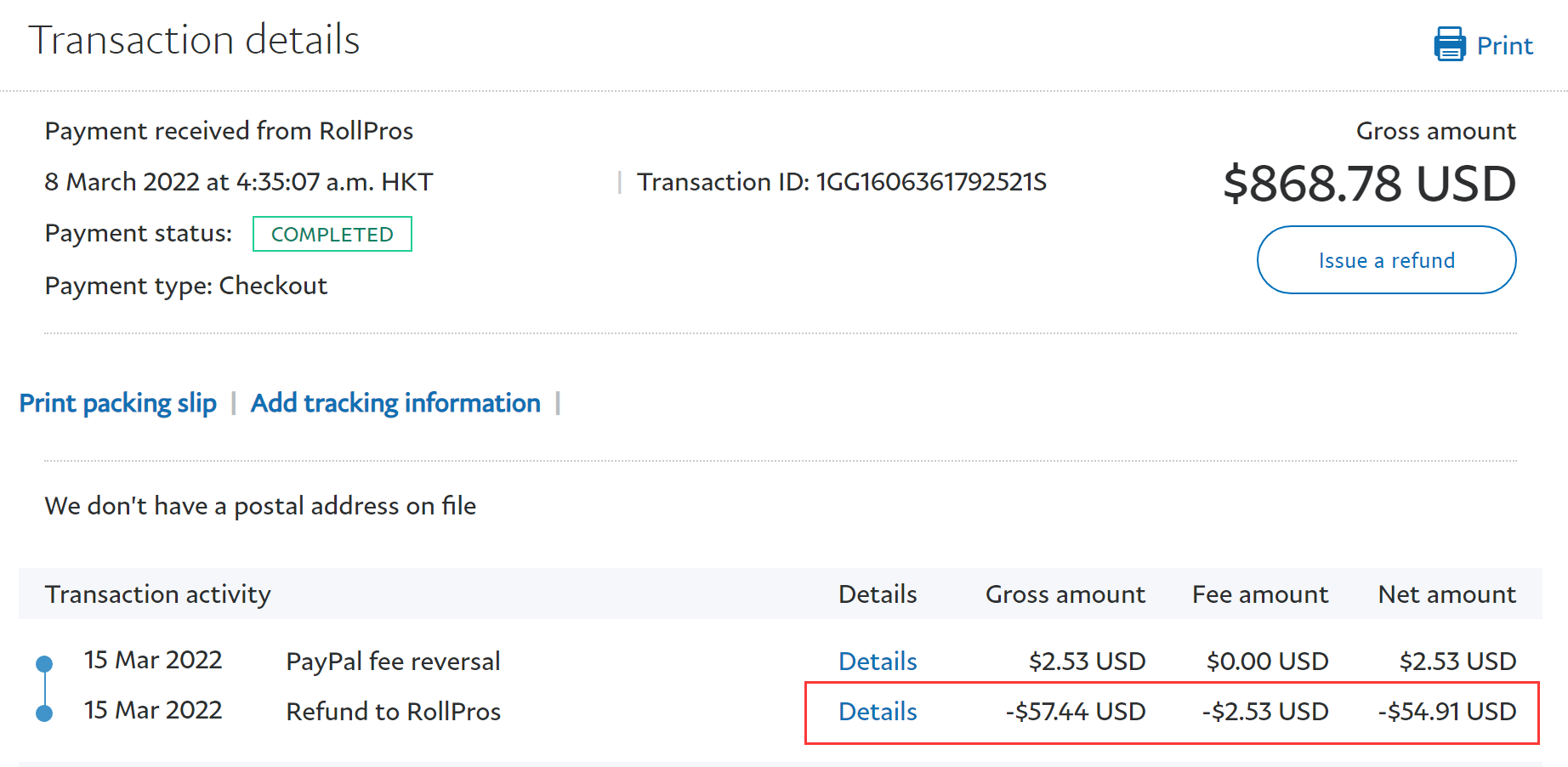Click the PayPal fee reversal activity label
Screen dimensions: 1568x767
(393, 662)
